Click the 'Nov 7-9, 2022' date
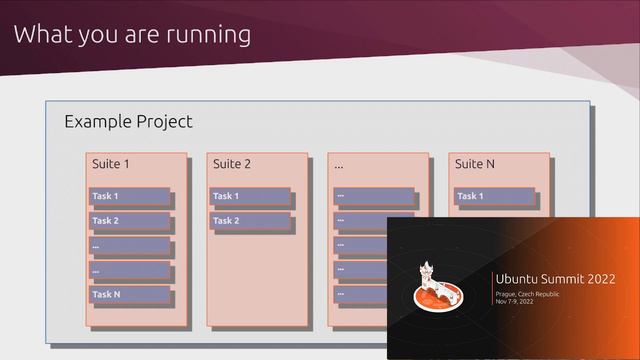640x360 pixels. tap(514, 302)
